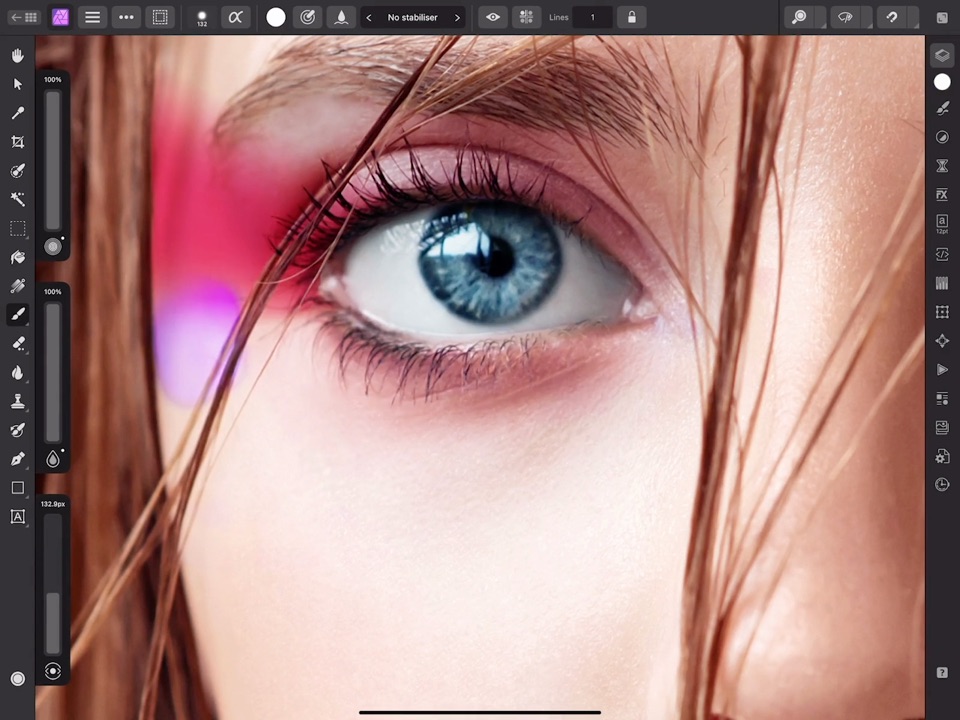Open the FX layer effects panel
Screen dimensions: 960x720
click(942, 194)
